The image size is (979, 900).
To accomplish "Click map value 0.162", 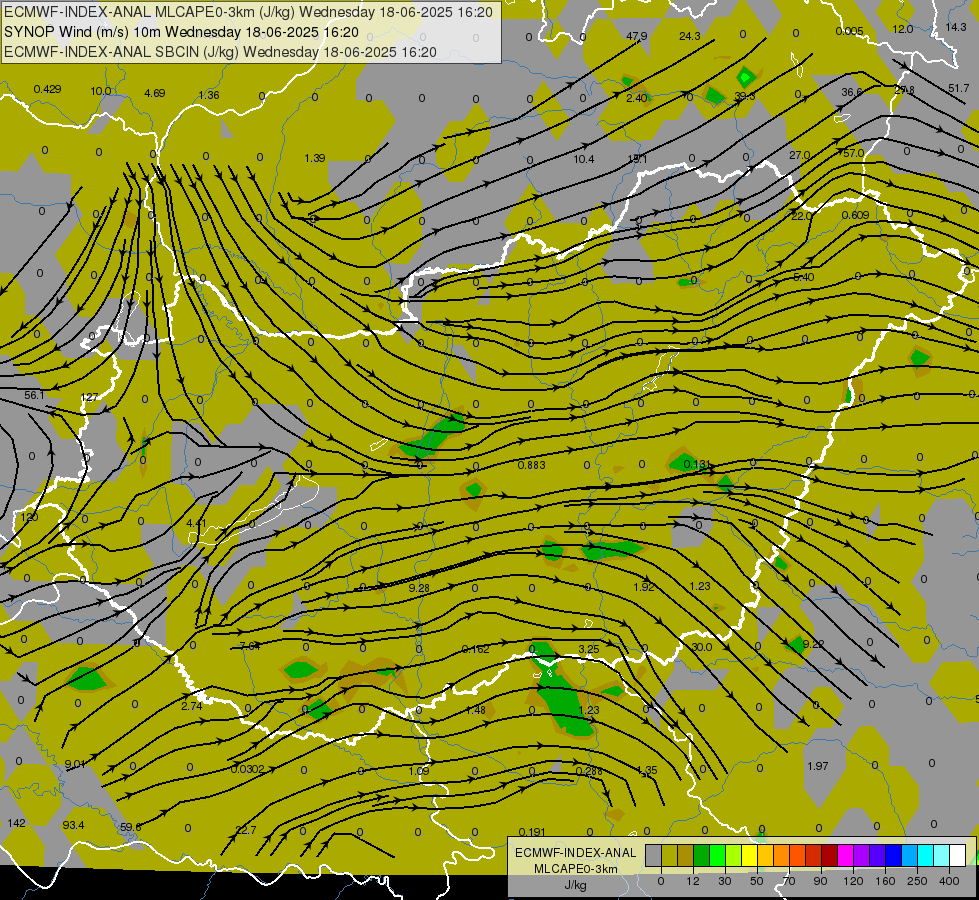I will coord(476,650).
